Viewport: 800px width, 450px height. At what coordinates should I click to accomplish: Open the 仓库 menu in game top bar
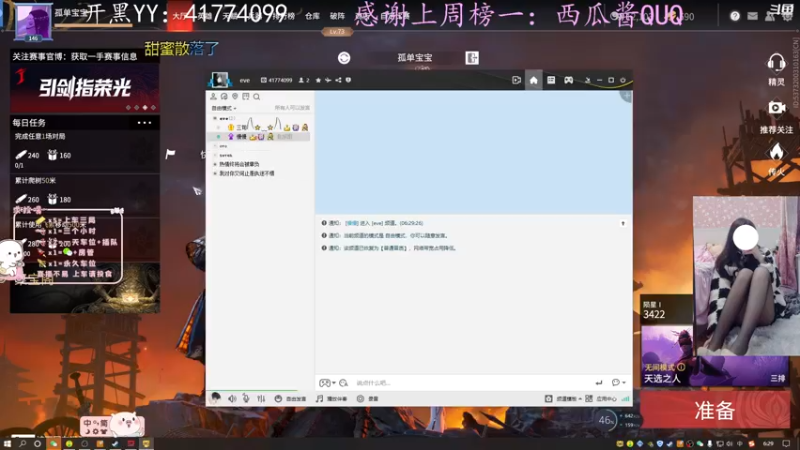pyautogui.click(x=312, y=16)
